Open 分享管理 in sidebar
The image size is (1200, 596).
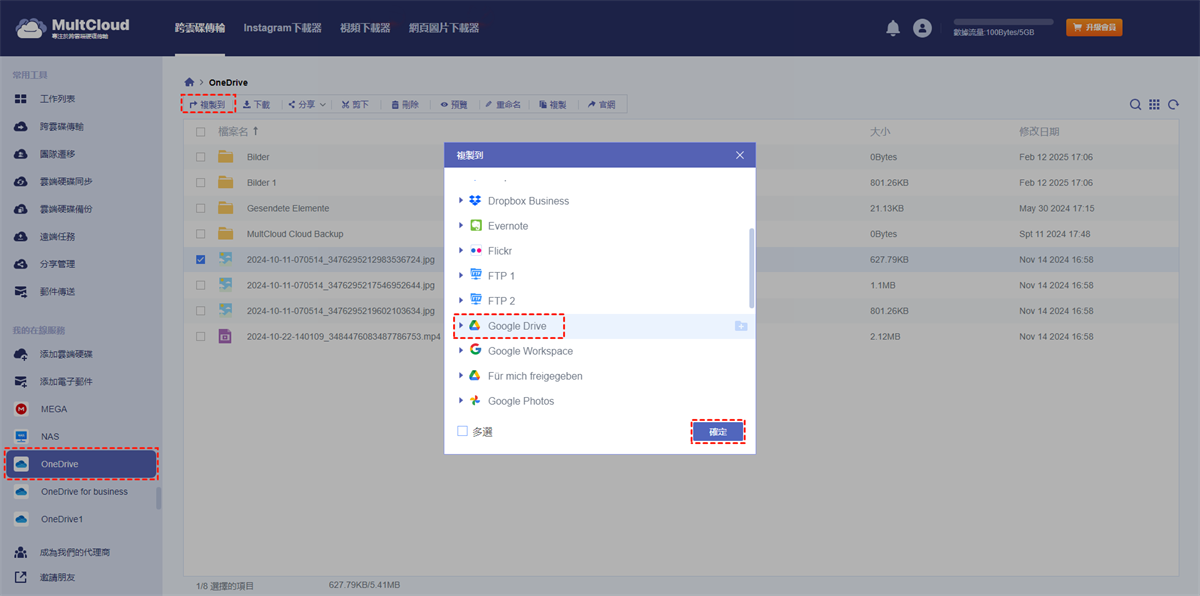click(x=57, y=264)
